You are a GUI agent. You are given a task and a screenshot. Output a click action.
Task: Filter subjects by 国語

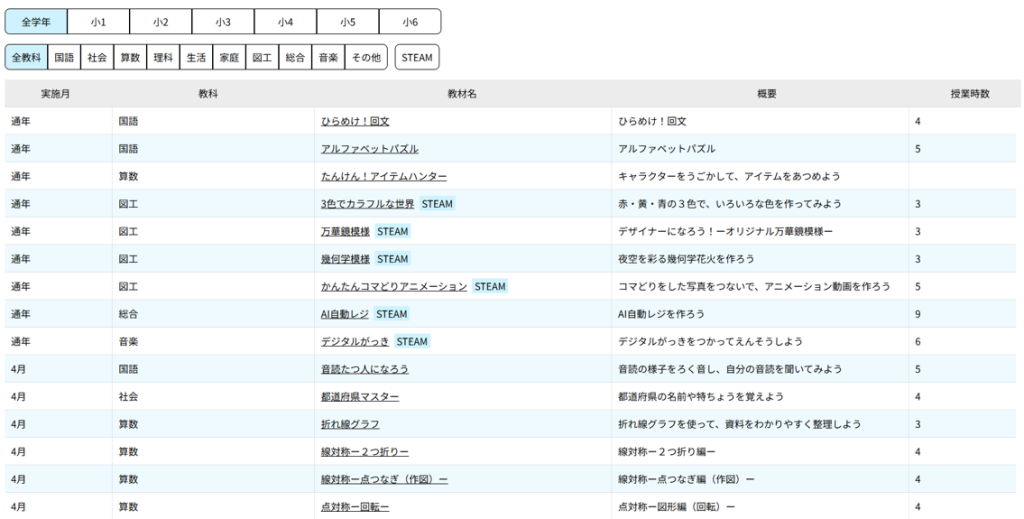tap(64, 58)
